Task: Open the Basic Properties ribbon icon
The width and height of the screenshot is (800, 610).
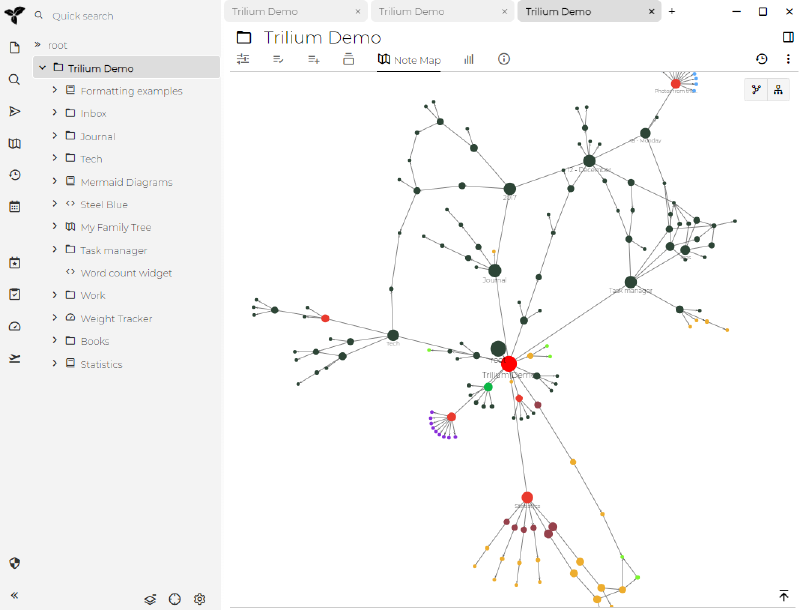Action: click(x=243, y=59)
